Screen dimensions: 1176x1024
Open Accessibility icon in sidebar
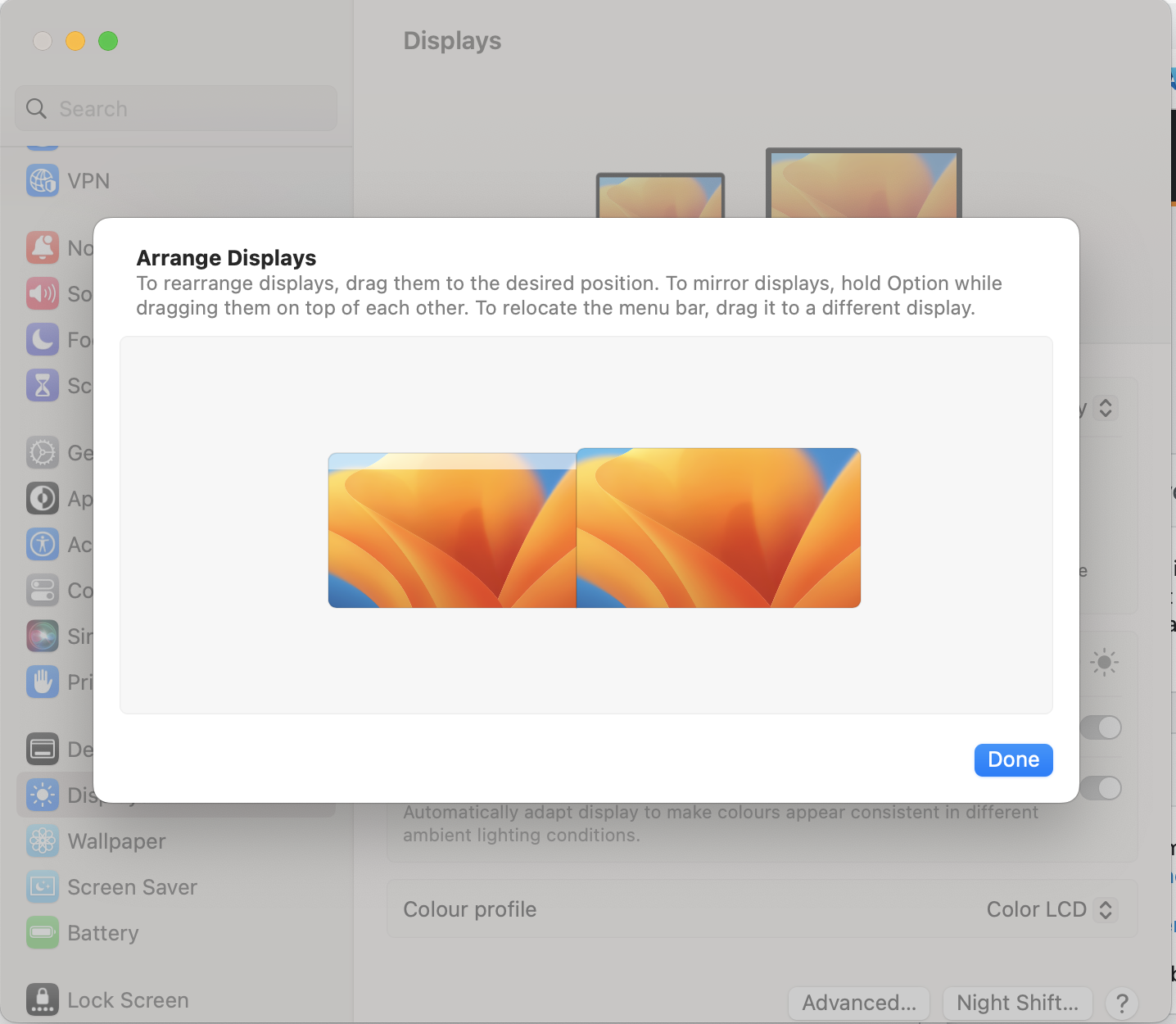(x=43, y=544)
